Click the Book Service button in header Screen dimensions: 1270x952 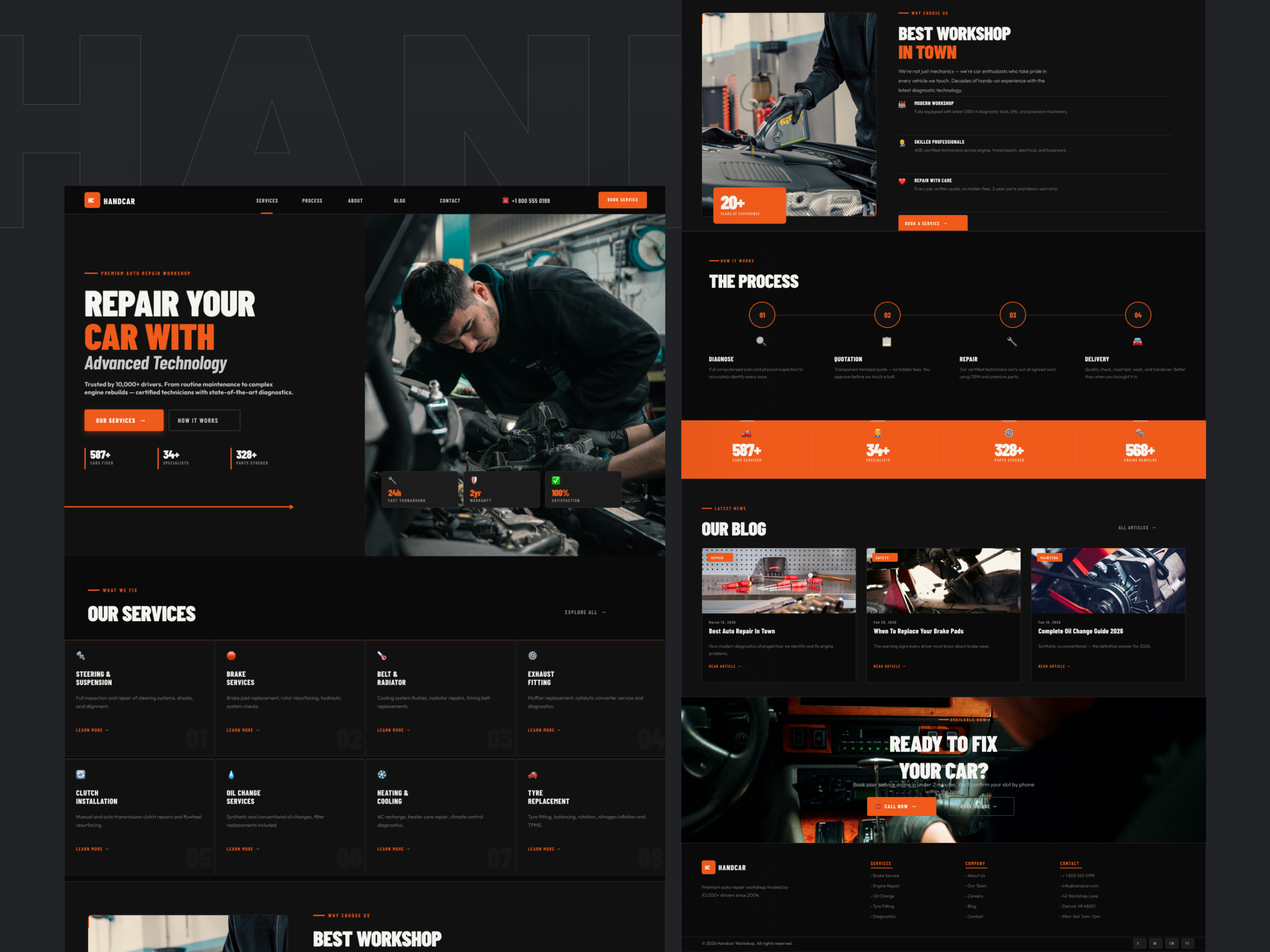click(622, 200)
